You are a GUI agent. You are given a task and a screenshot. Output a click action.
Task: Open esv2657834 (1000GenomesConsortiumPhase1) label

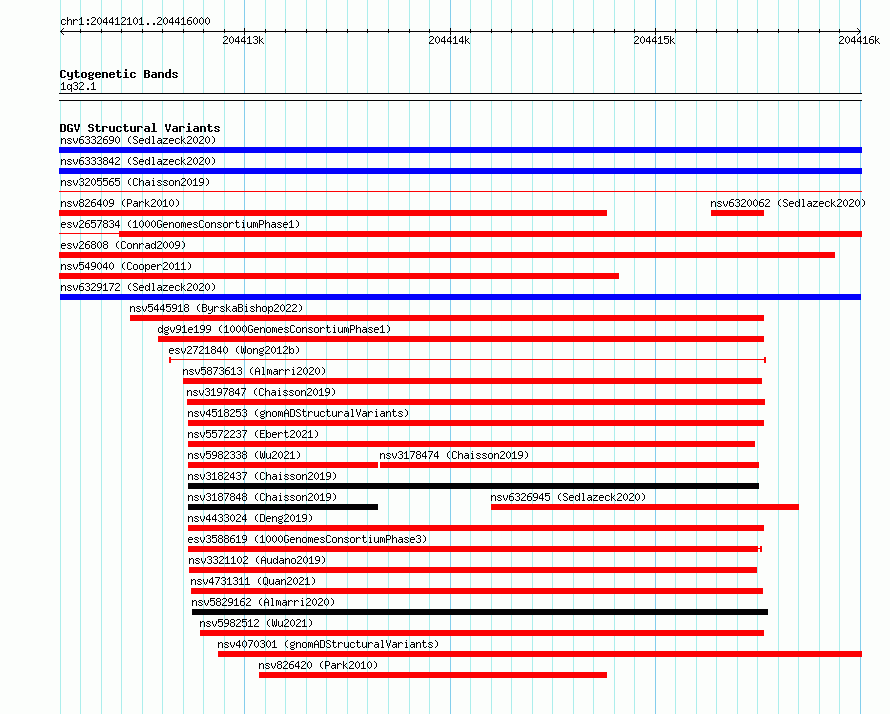pos(180,224)
